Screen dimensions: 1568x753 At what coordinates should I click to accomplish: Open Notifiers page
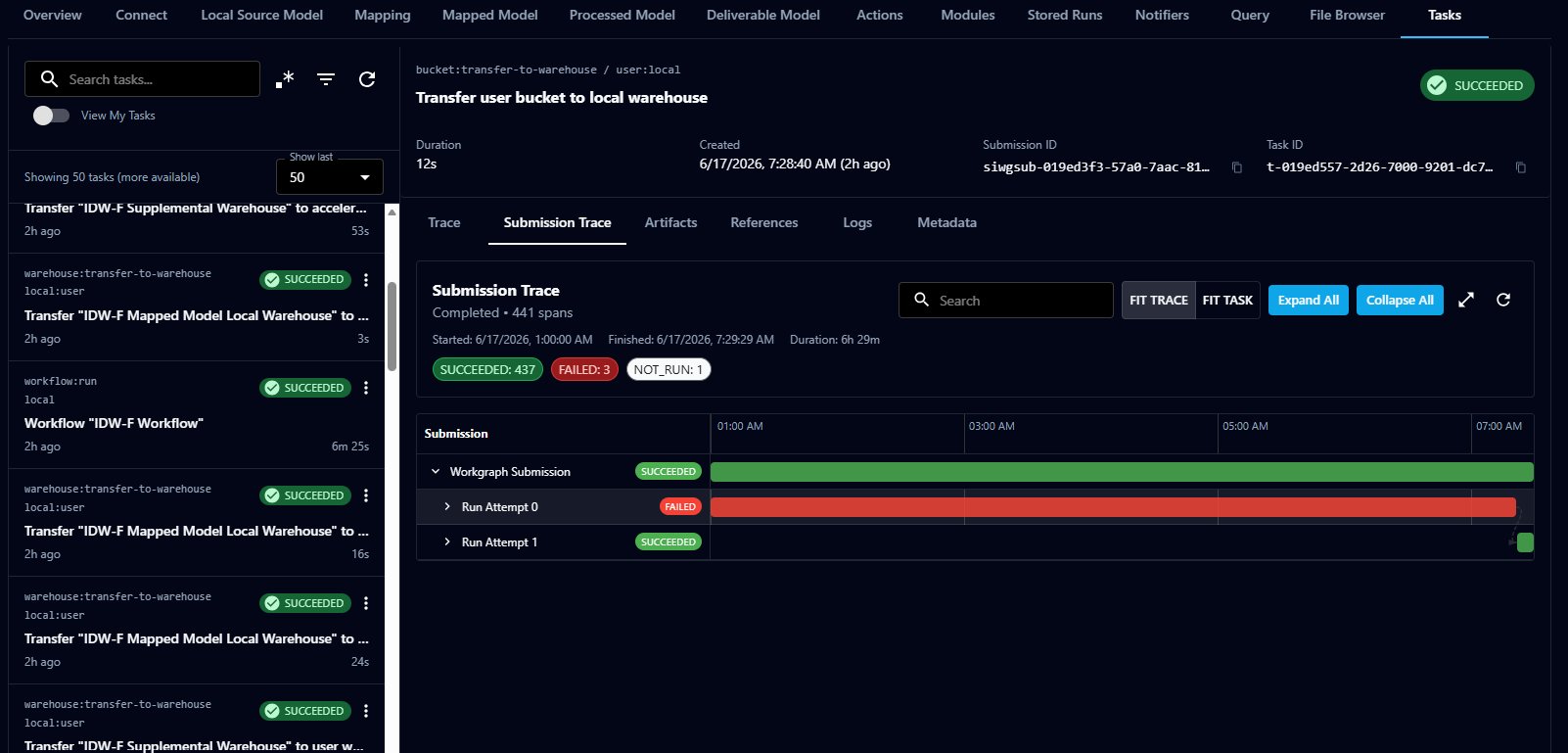(x=1162, y=15)
